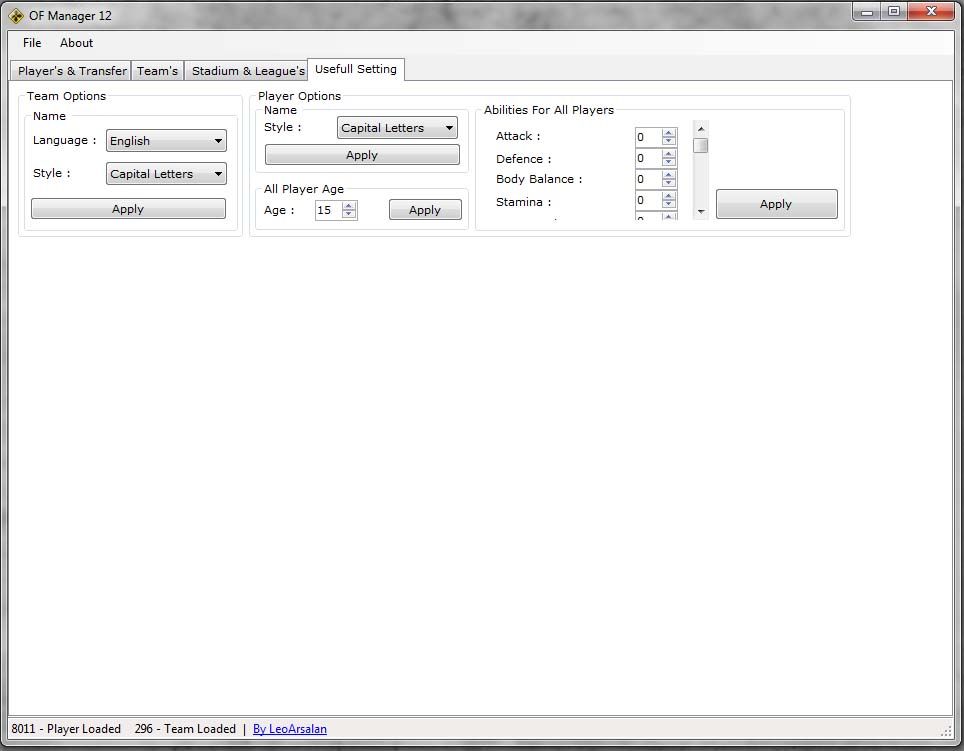Decrease Age value with down arrow
This screenshot has width=964, height=751.
(x=349, y=215)
